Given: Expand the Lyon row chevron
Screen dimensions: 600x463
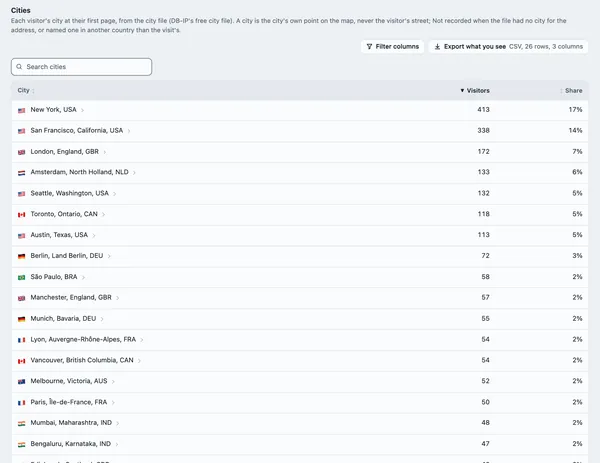Looking at the screenshot, I should point(142,340).
